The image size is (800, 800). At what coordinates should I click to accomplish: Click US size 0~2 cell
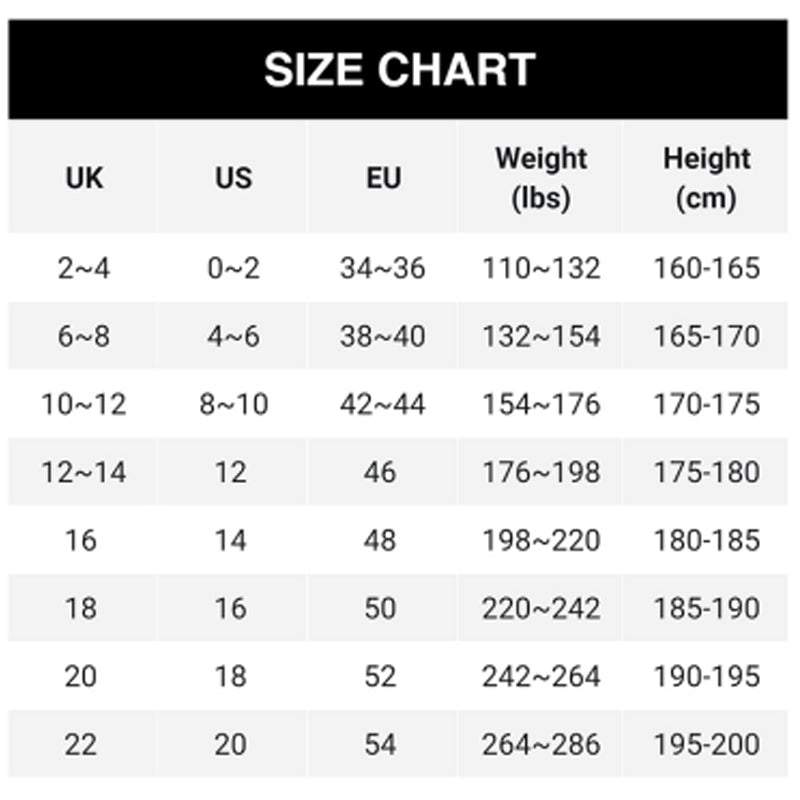tap(233, 268)
